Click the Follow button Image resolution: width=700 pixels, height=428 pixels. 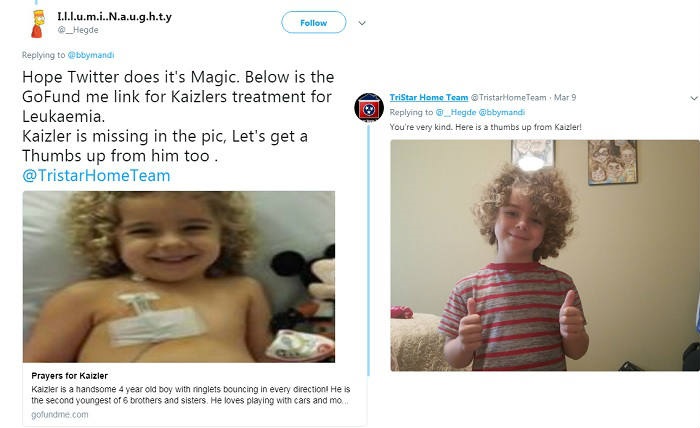[314, 22]
